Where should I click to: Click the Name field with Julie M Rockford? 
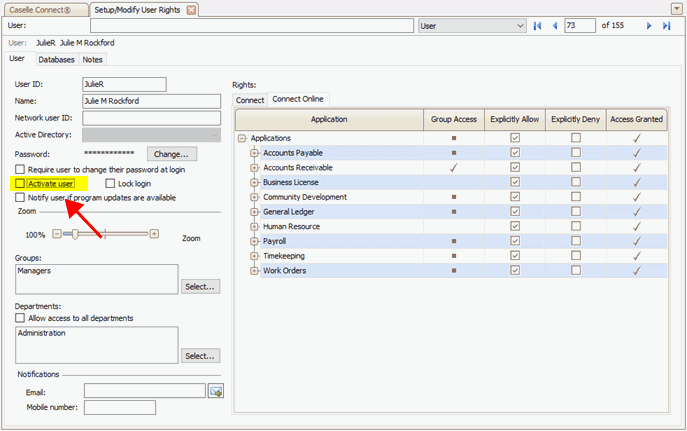(152, 101)
